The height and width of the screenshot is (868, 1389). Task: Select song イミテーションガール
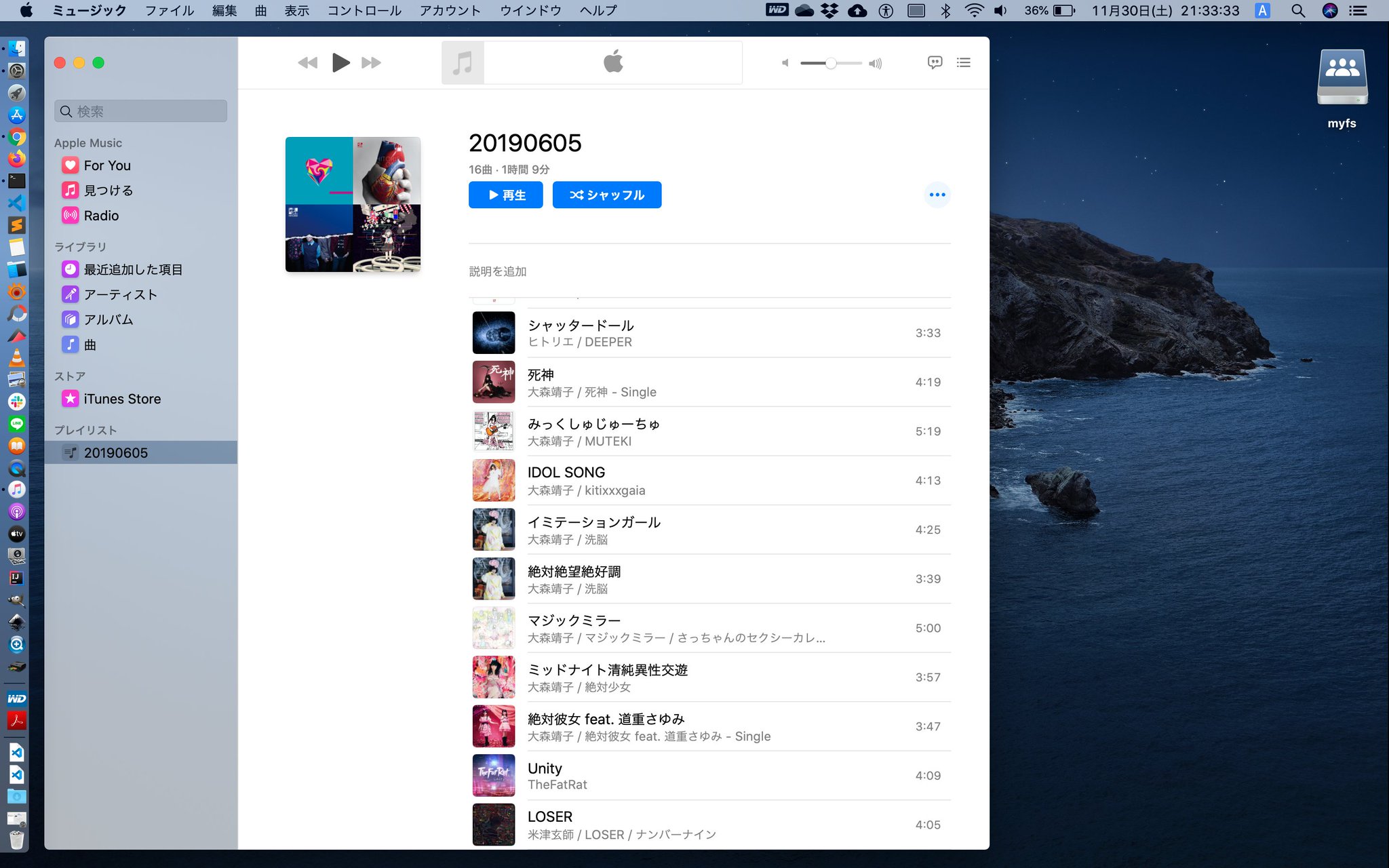pos(711,530)
